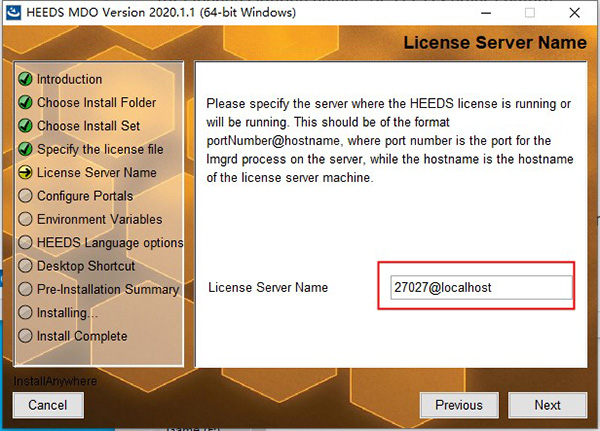Click the gray circle icon beside Install Complete
600x431 pixels.
tap(25, 336)
